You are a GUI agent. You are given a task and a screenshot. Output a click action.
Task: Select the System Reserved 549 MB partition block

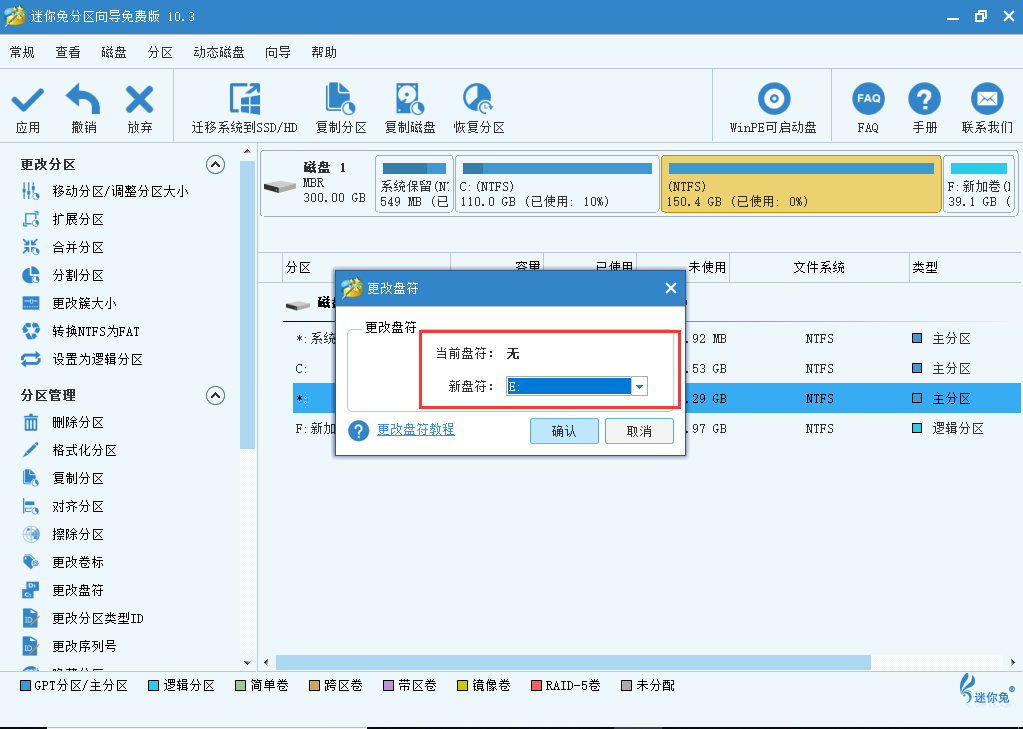(414, 184)
